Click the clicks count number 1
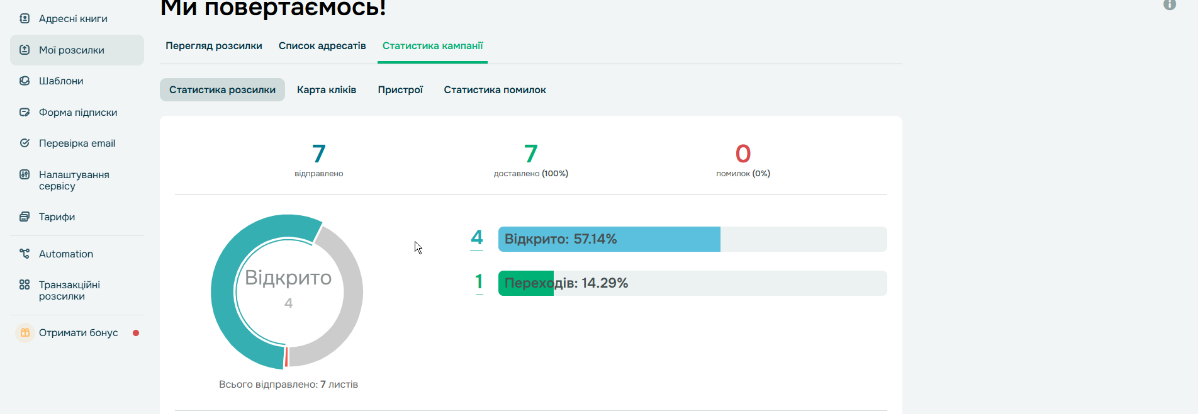 point(479,282)
